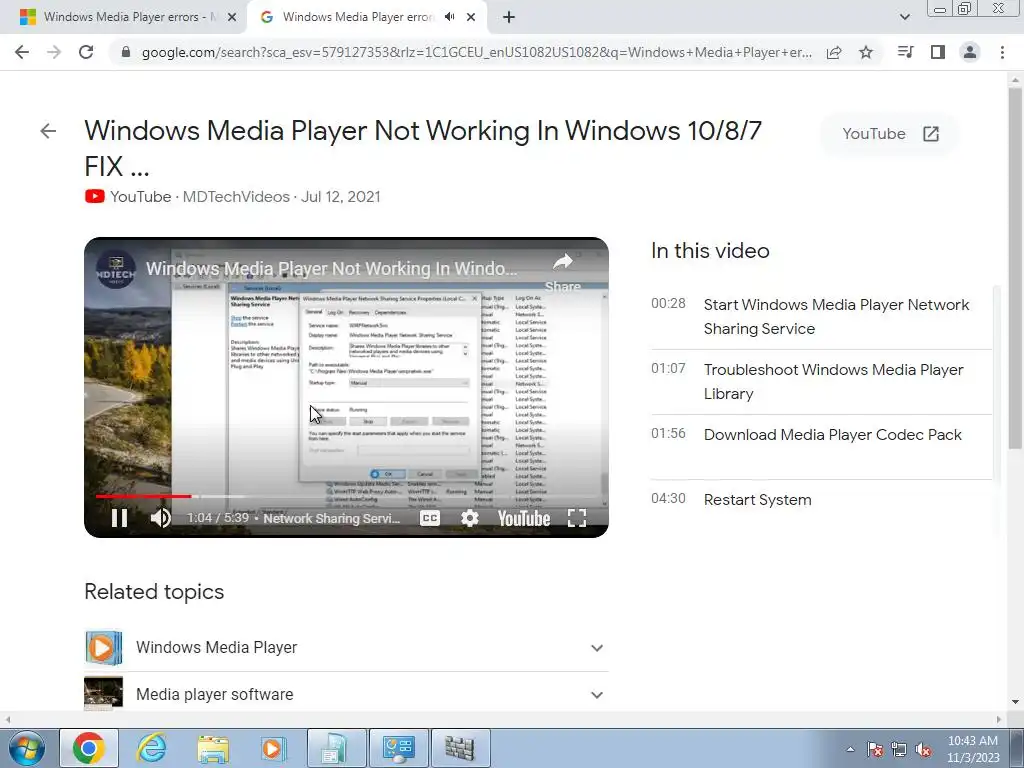The height and width of the screenshot is (768, 1024).
Task: Jump to 04:30 Restart System chapter
Action: tap(821, 500)
